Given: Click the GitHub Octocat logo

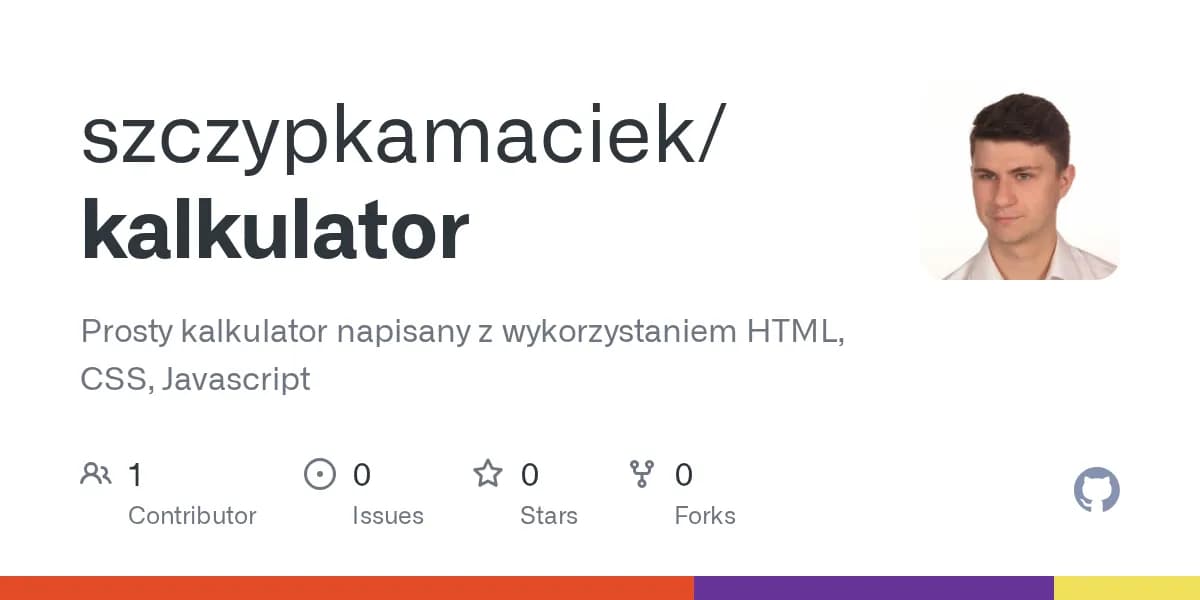Looking at the screenshot, I should (x=1096, y=491).
